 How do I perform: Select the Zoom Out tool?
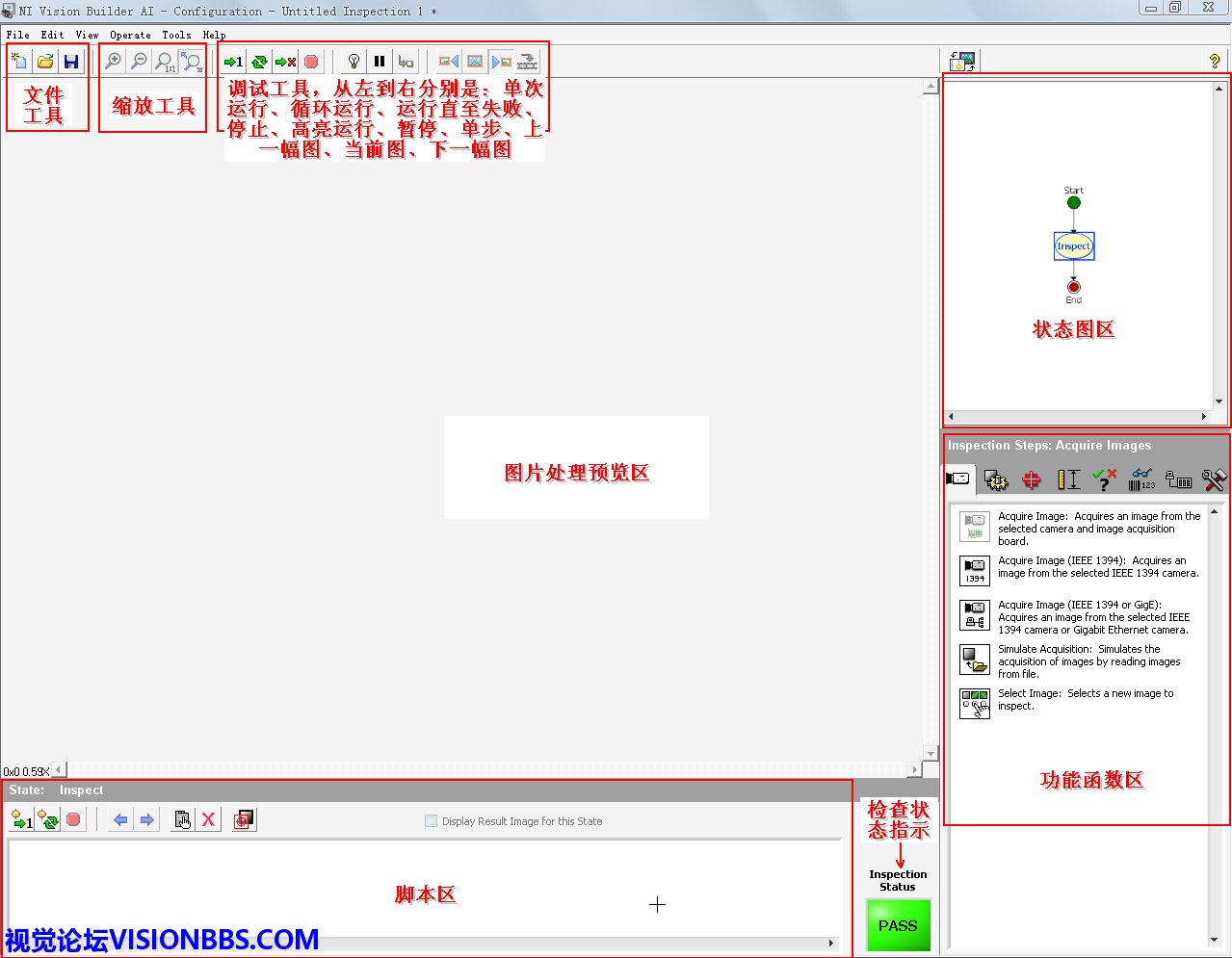click(x=140, y=62)
